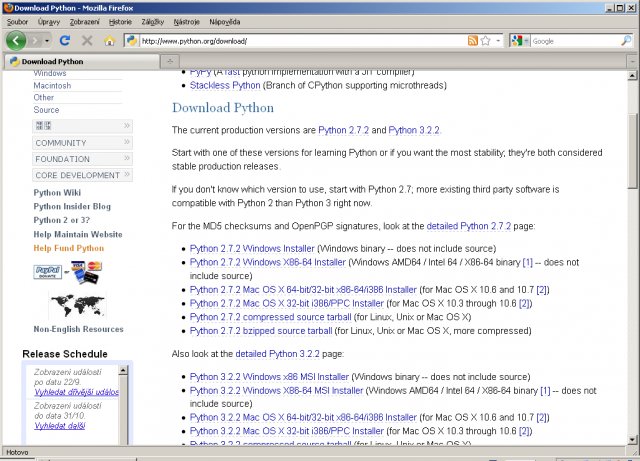The image size is (640, 461).
Task: Click the Help Fund Python link
Action: click(x=69, y=248)
